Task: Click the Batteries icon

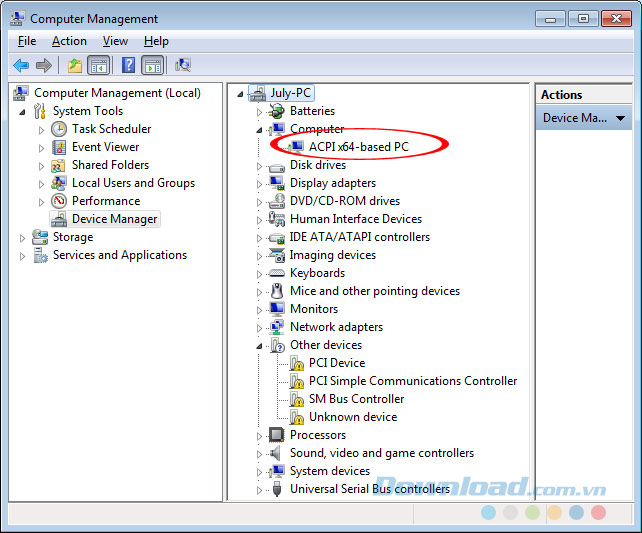Action: pyautogui.click(x=277, y=111)
